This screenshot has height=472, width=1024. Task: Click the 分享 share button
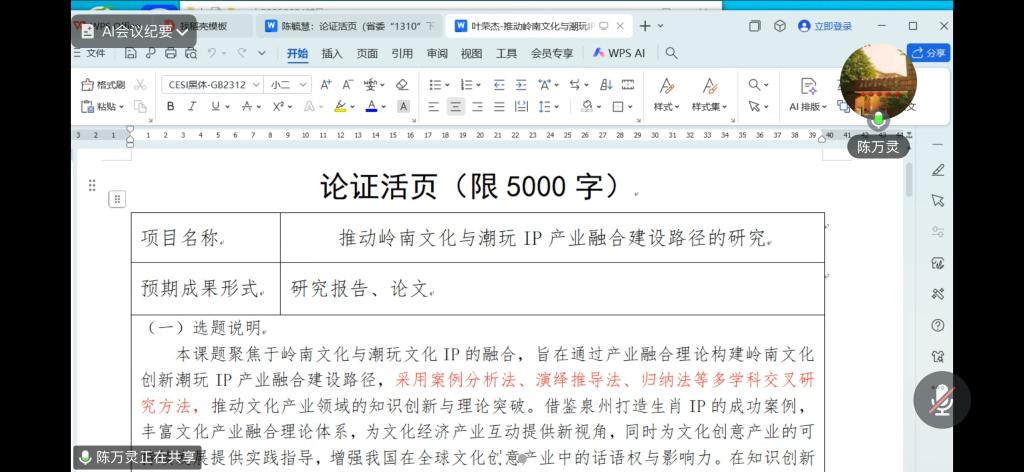(929, 53)
